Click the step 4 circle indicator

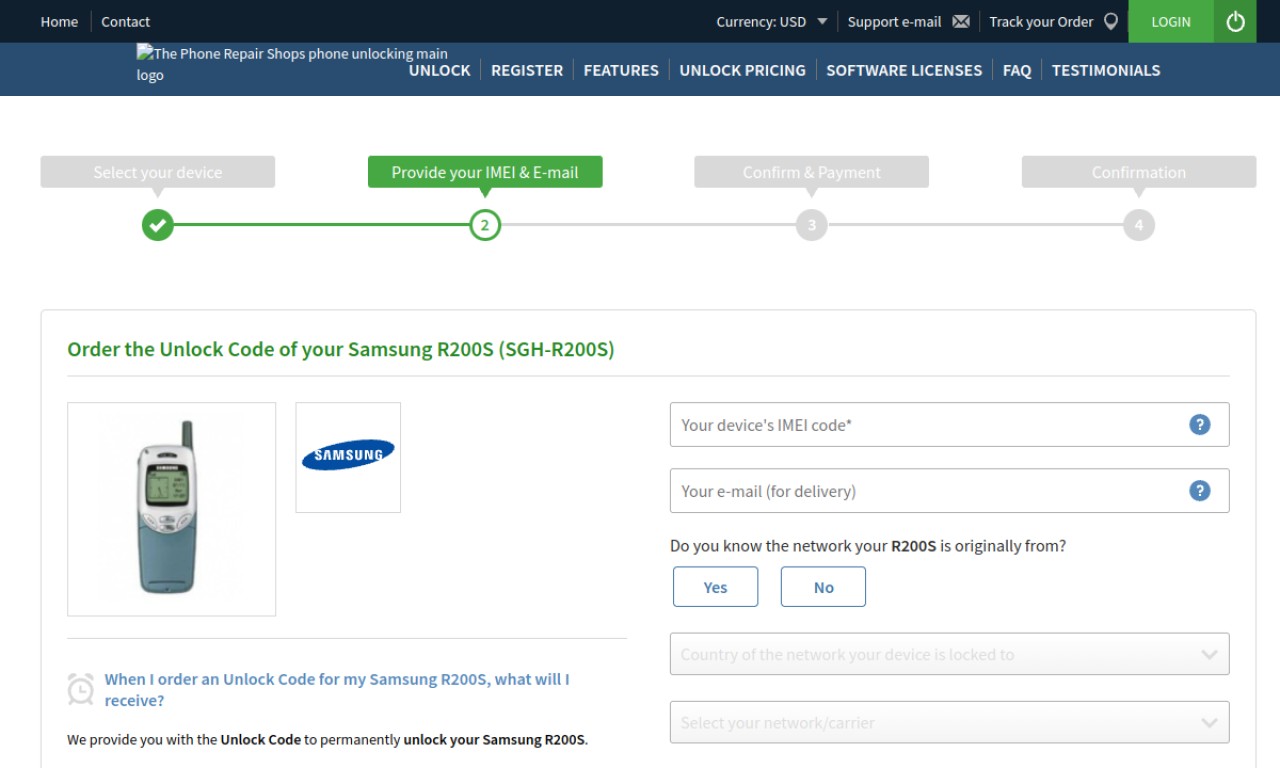1139,225
